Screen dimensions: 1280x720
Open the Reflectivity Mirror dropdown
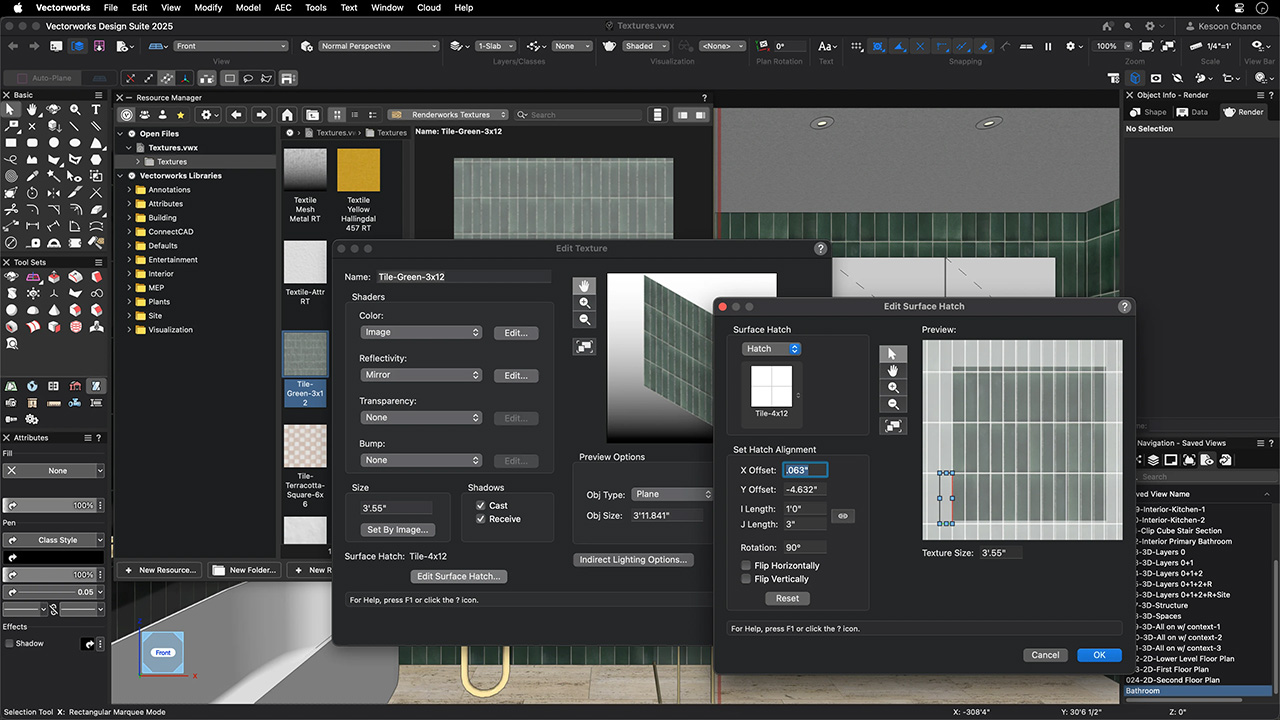pyautogui.click(x=421, y=375)
